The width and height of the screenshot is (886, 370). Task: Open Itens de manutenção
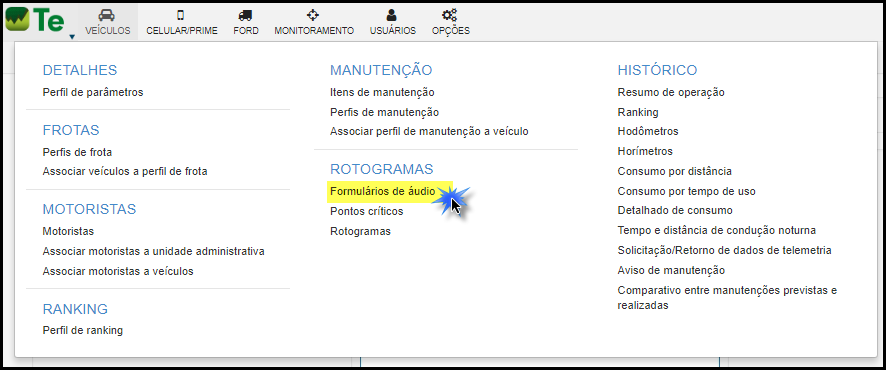(x=382, y=92)
